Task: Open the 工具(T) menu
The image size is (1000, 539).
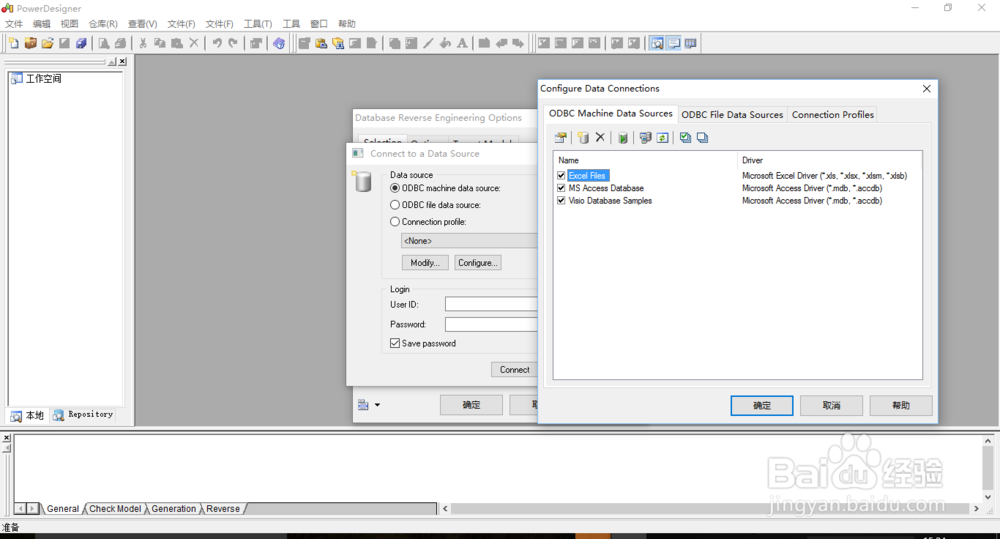Action: tap(258, 24)
